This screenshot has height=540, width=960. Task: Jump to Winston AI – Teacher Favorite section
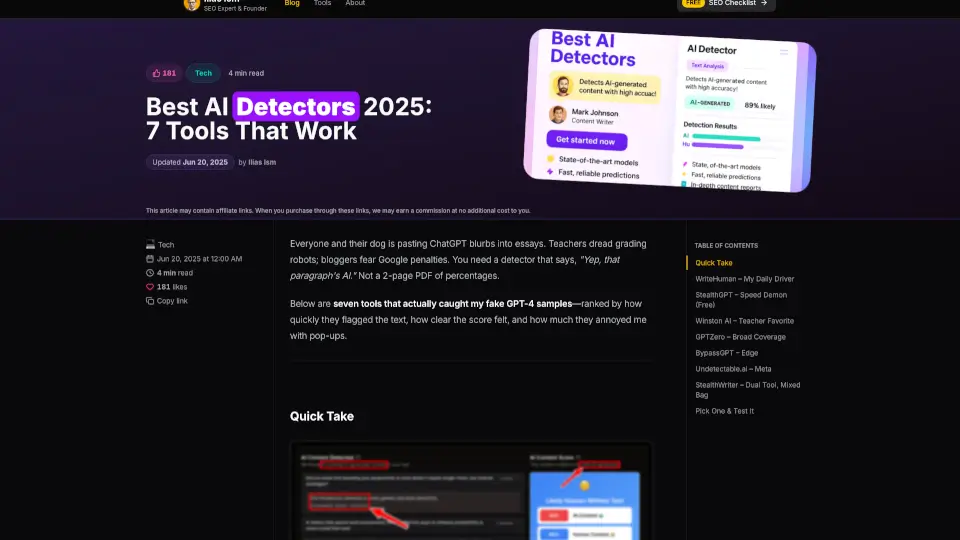[744, 321]
